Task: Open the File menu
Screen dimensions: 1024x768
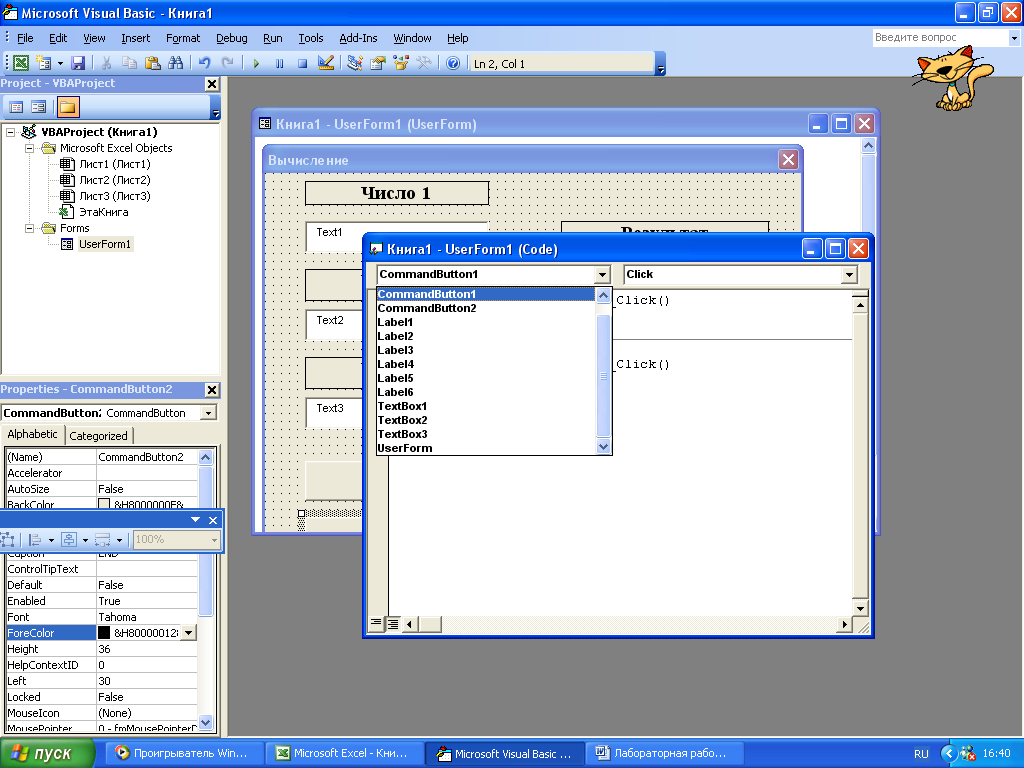Action: coord(25,38)
